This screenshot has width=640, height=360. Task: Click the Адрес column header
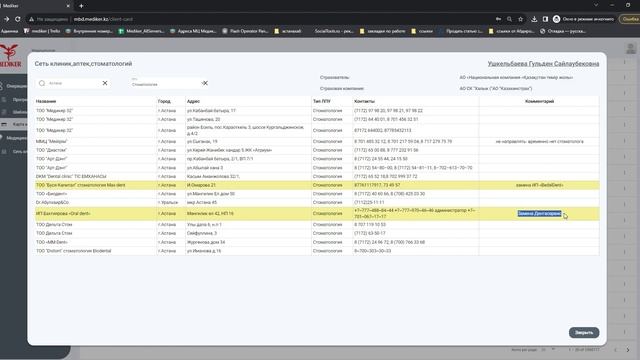[193, 101]
